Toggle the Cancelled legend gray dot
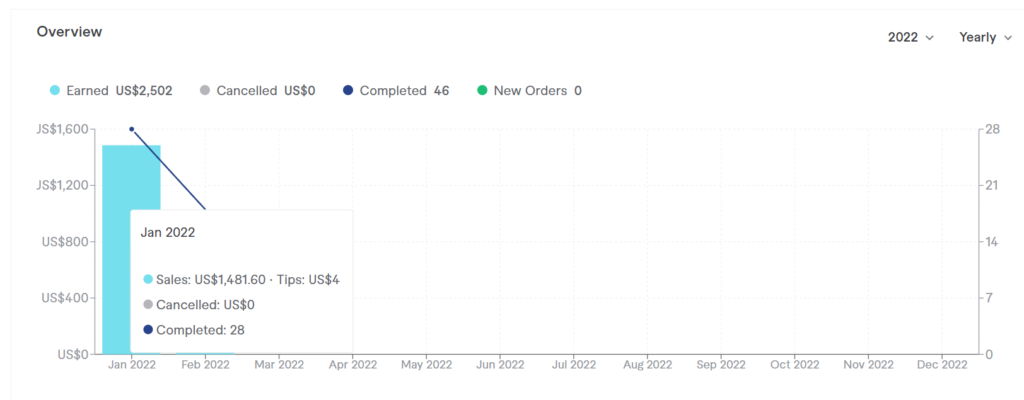This screenshot has width=1024, height=400. tap(205, 91)
